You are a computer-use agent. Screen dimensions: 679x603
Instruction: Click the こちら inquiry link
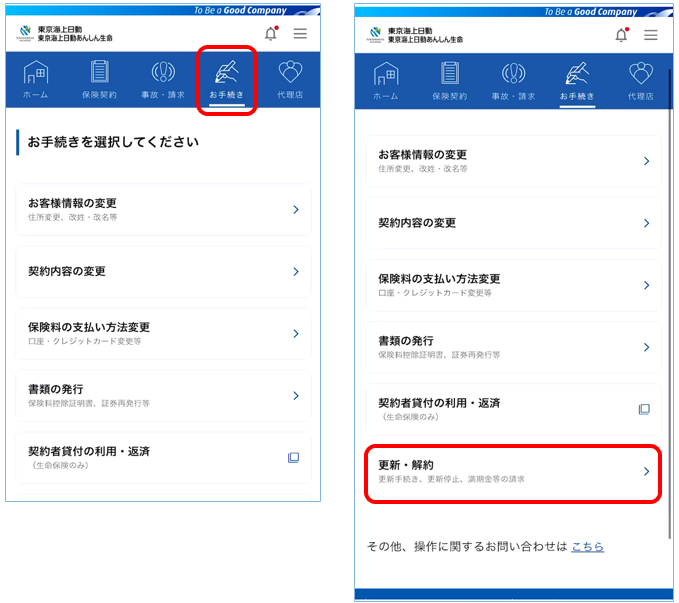587,547
